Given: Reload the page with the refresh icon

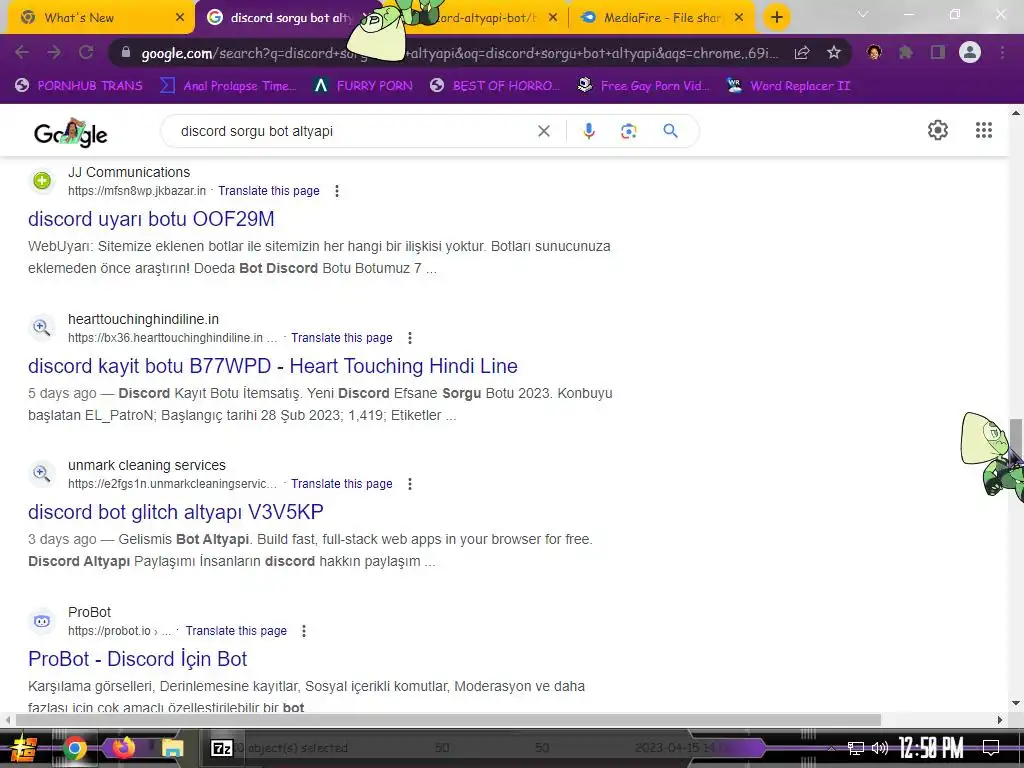Looking at the screenshot, I should [86, 52].
